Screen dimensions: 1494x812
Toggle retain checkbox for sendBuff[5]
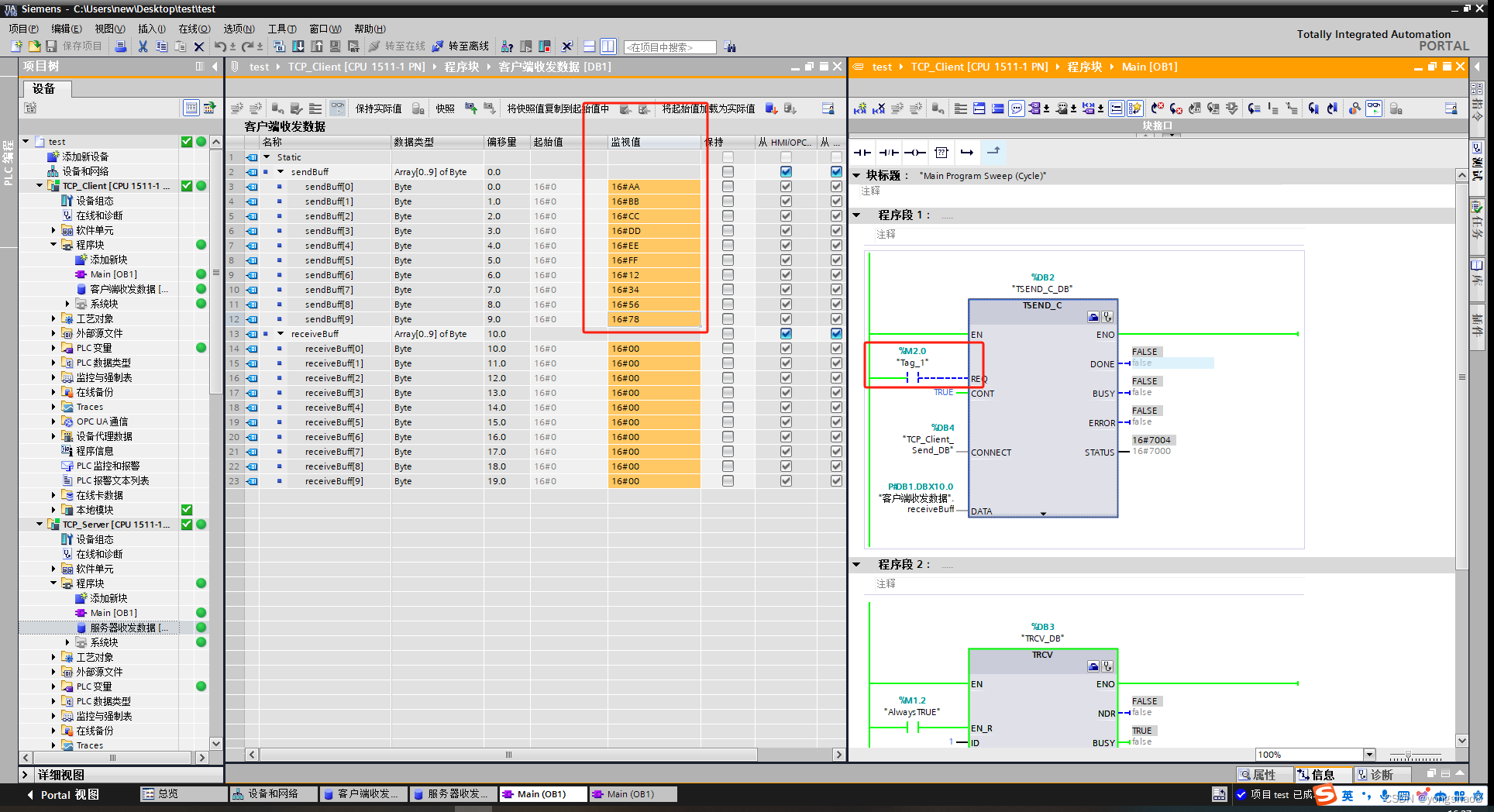click(x=728, y=260)
